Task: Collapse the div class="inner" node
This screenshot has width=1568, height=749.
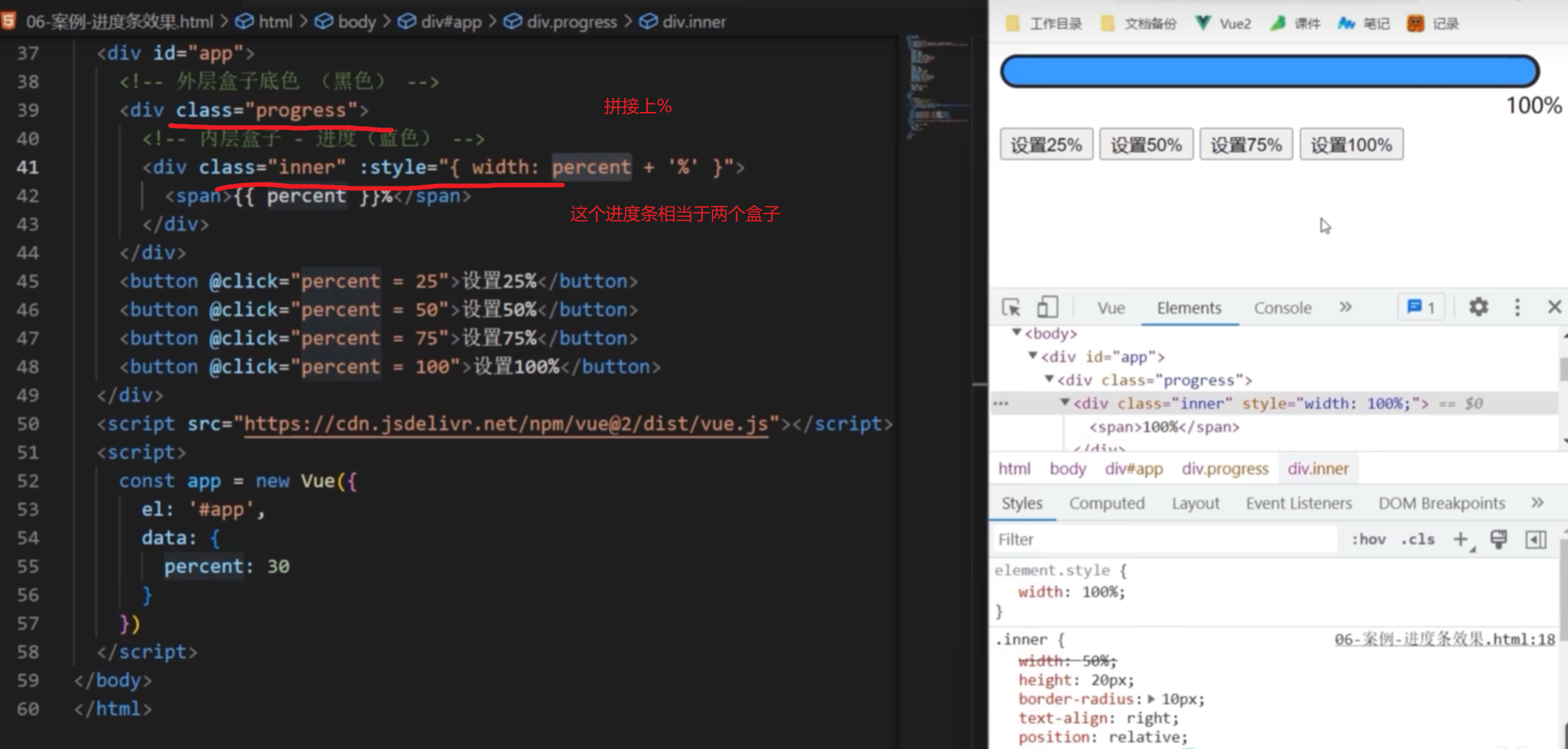Action: tap(1064, 403)
